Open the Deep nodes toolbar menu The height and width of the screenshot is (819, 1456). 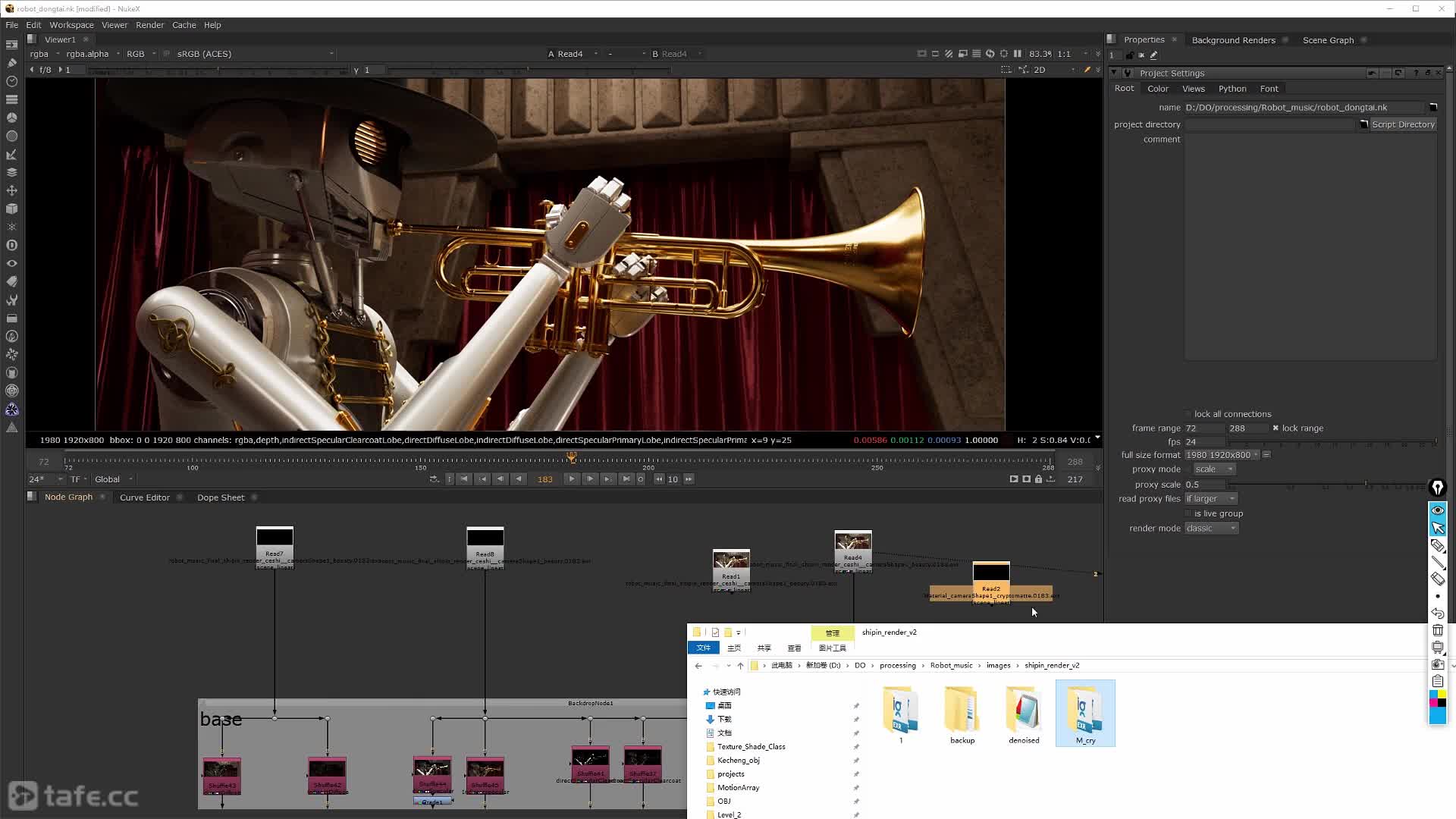tap(11, 245)
